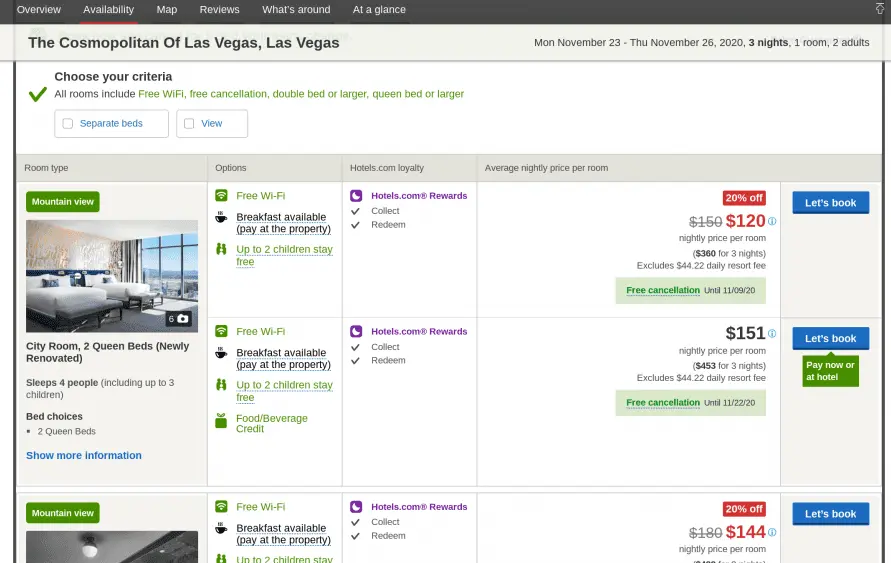The width and height of the screenshot is (891, 563).
Task: Open the City Room bedroom photo
Action: pyautogui.click(x=112, y=276)
